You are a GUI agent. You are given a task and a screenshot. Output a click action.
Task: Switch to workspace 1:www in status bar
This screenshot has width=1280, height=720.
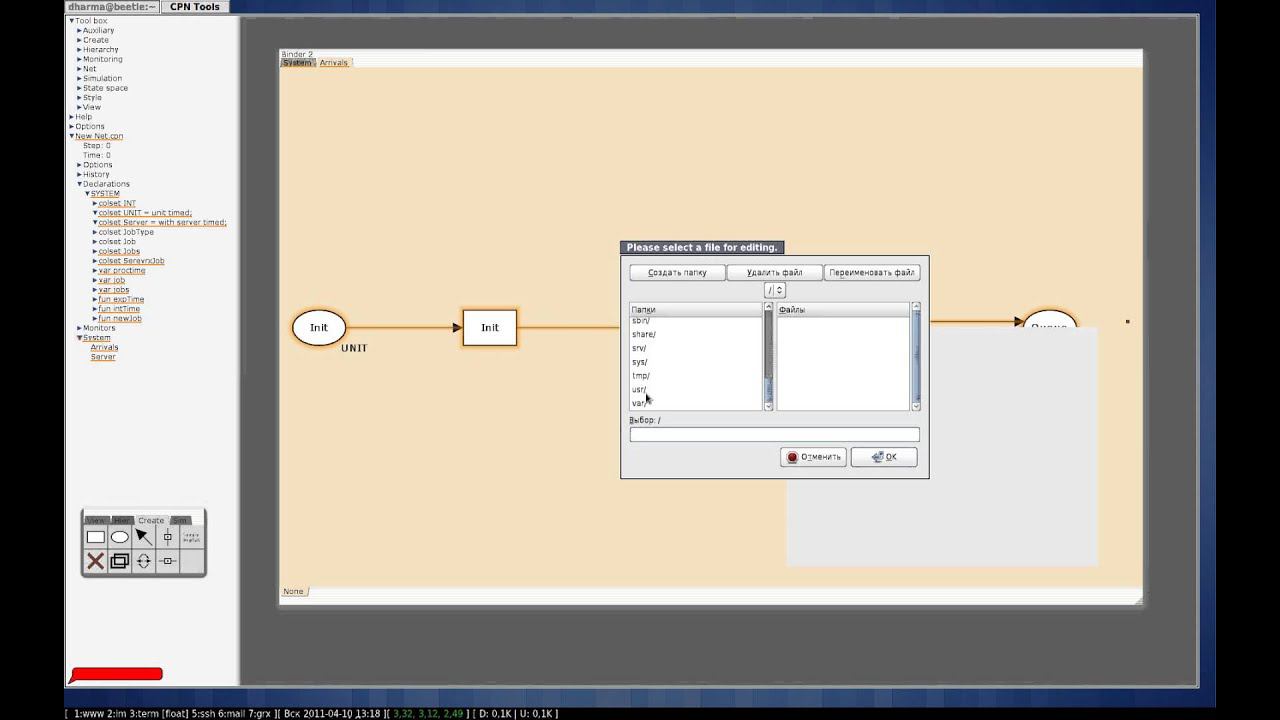[90, 714]
